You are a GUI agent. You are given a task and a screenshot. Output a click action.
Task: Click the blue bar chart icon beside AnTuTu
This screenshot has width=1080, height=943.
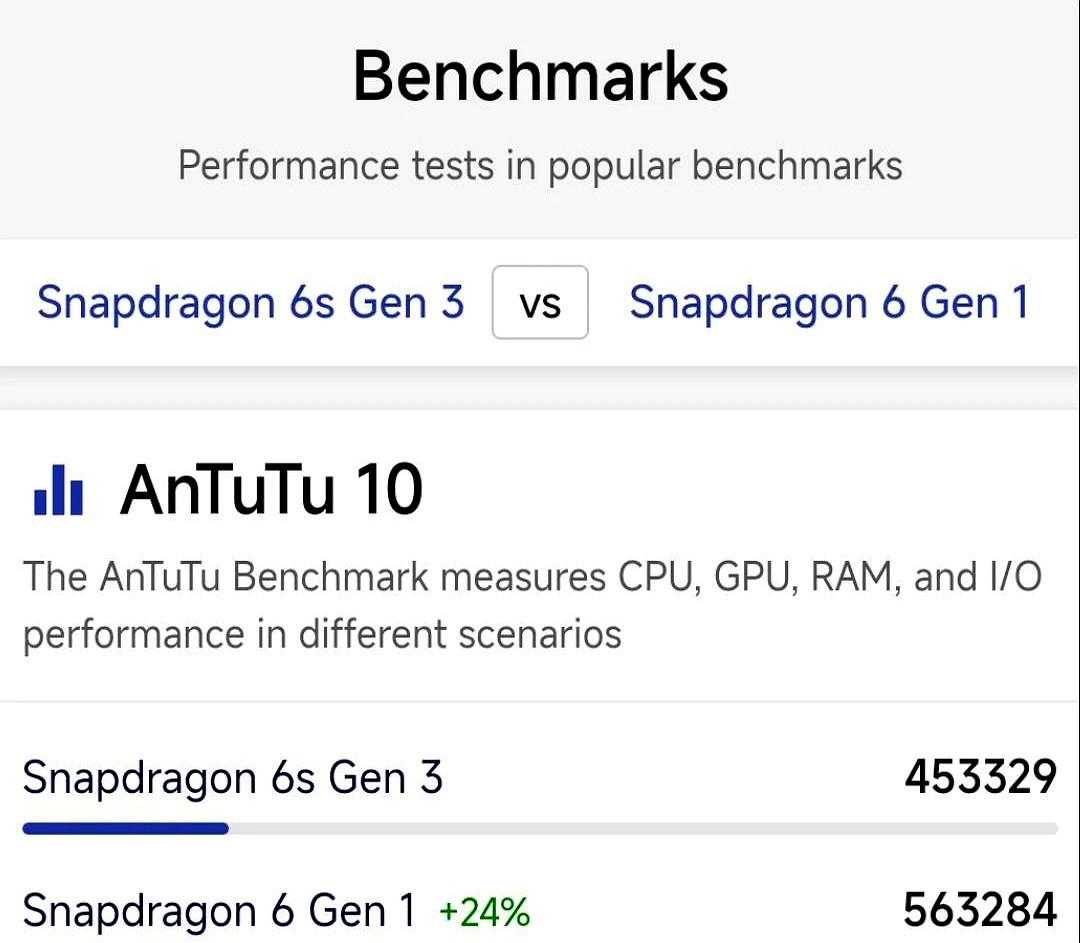click(x=58, y=490)
